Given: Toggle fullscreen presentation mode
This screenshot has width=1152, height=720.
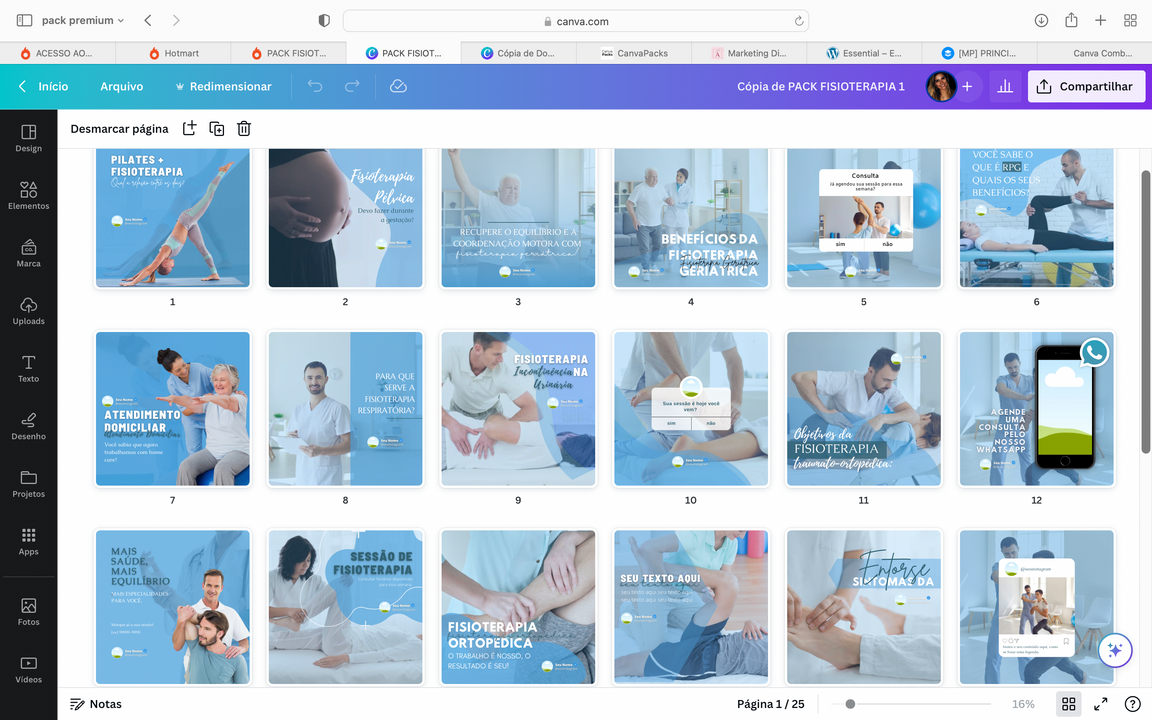Looking at the screenshot, I should 1100,704.
